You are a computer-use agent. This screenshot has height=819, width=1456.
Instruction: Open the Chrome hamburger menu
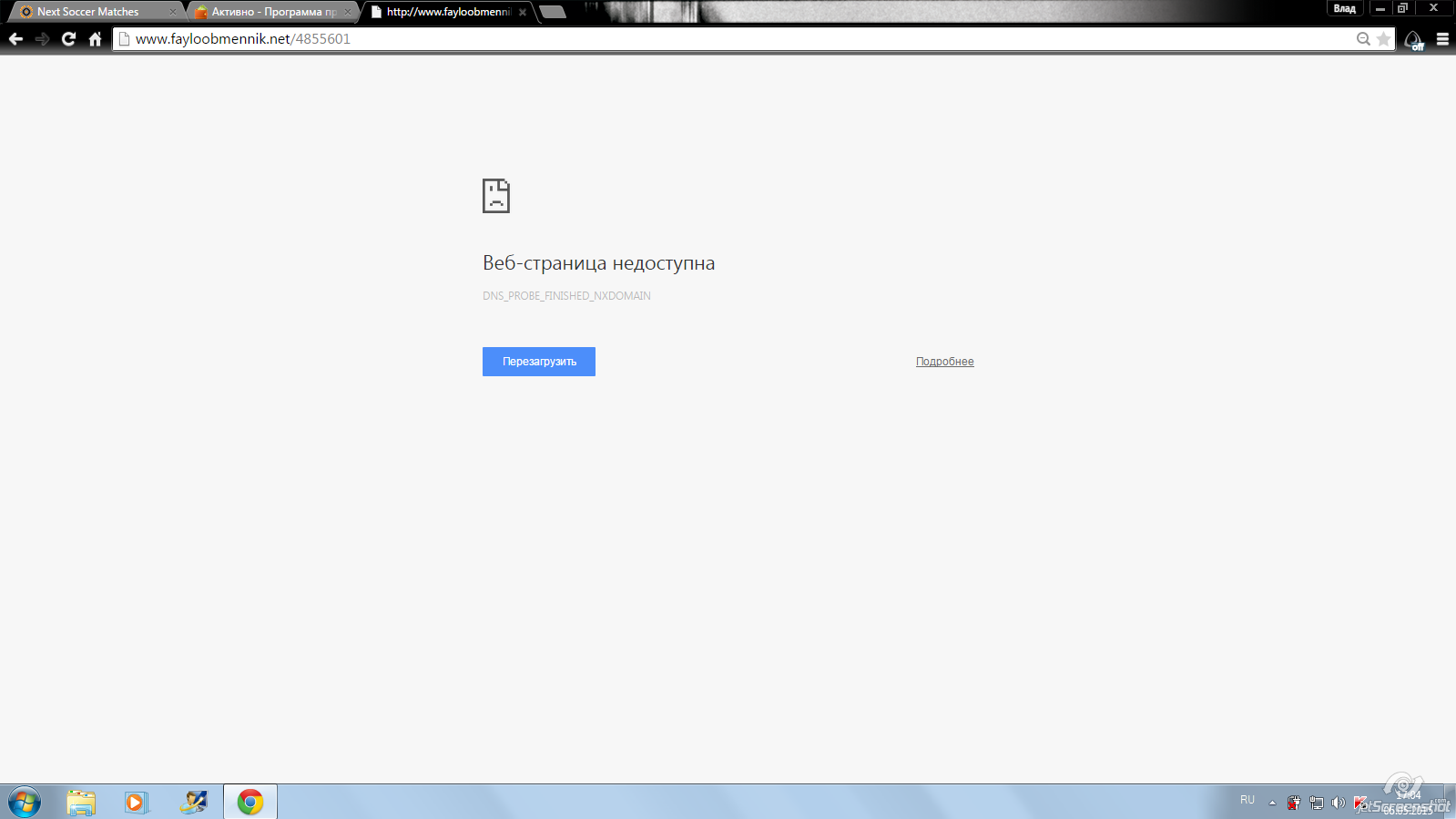click(1442, 39)
